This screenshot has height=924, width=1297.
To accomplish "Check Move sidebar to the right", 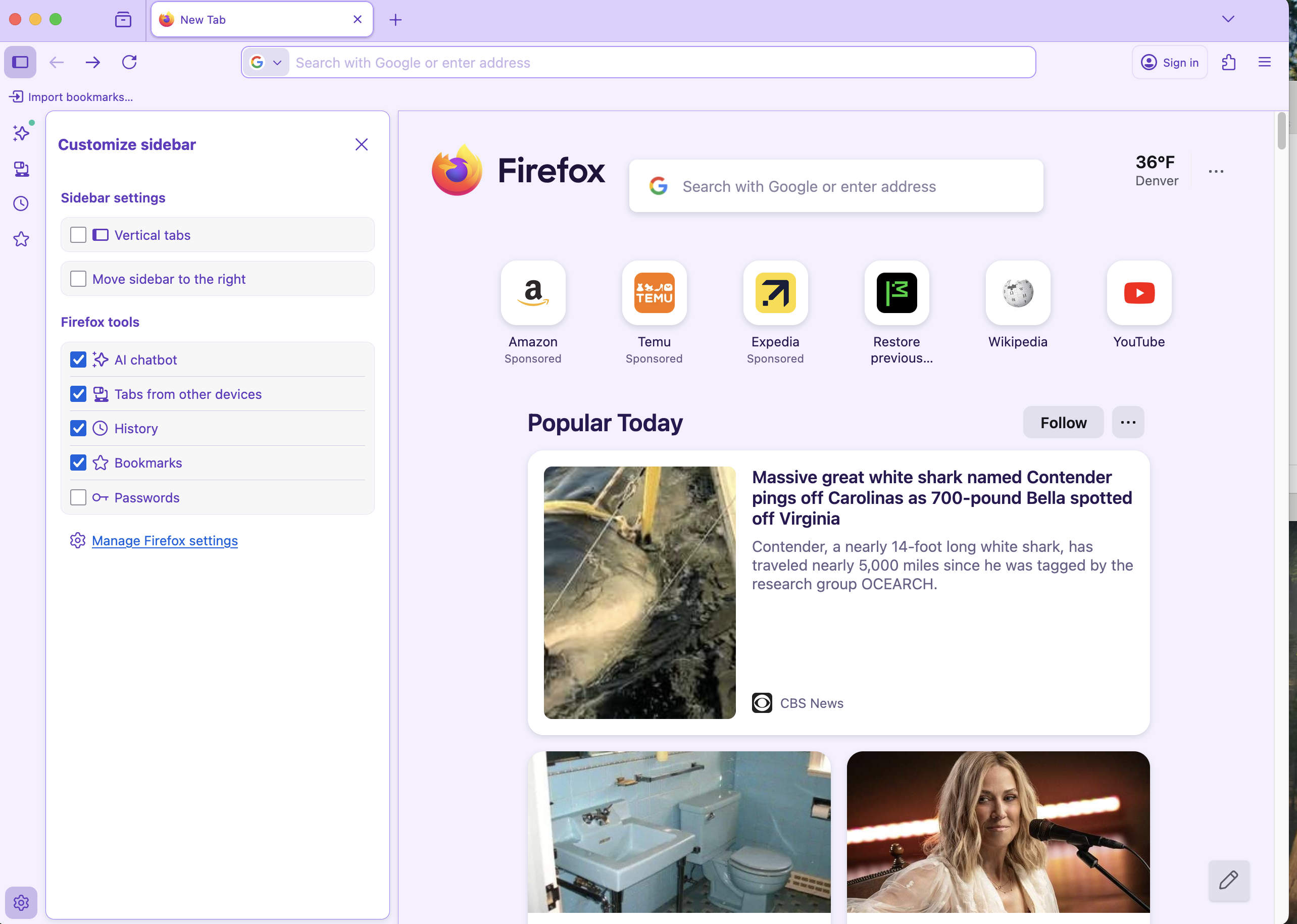I will 78,279.
